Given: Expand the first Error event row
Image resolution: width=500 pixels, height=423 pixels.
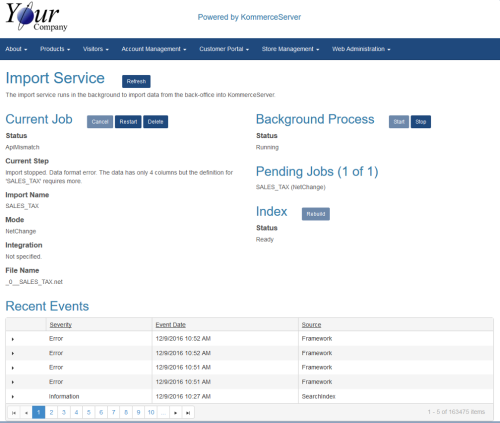Looking at the screenshot, I should click(13, 339).
